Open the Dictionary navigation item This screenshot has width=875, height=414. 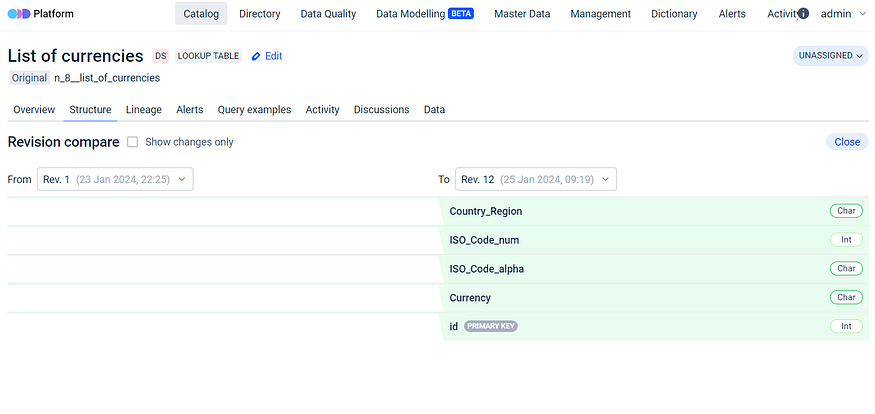tap(674, 14)
